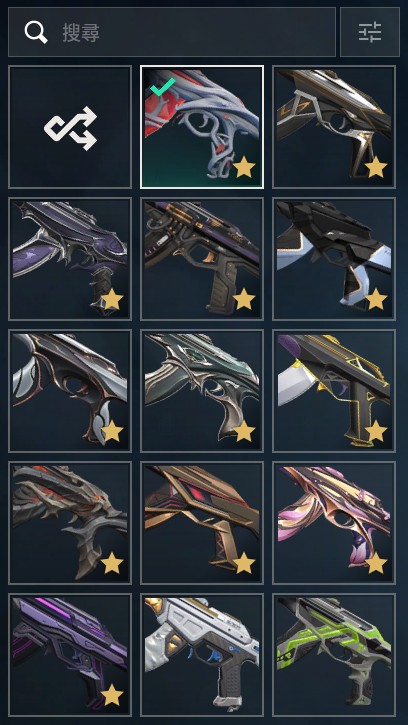Click the green checkmark on equipped skin
408x725 pixels.
[163, 86]
